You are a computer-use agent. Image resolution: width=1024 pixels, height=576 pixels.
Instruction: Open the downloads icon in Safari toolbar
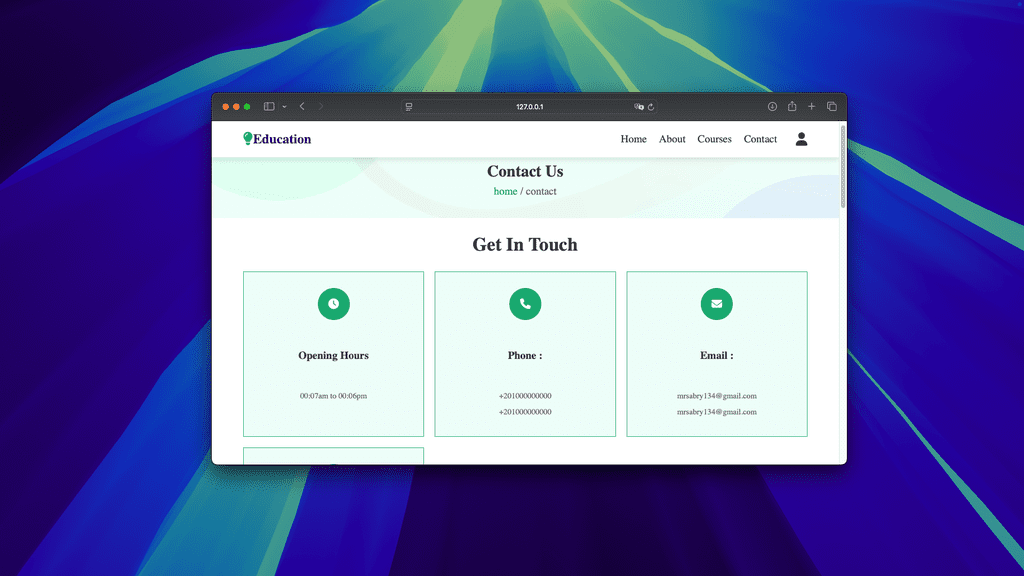tap(772, 106)
